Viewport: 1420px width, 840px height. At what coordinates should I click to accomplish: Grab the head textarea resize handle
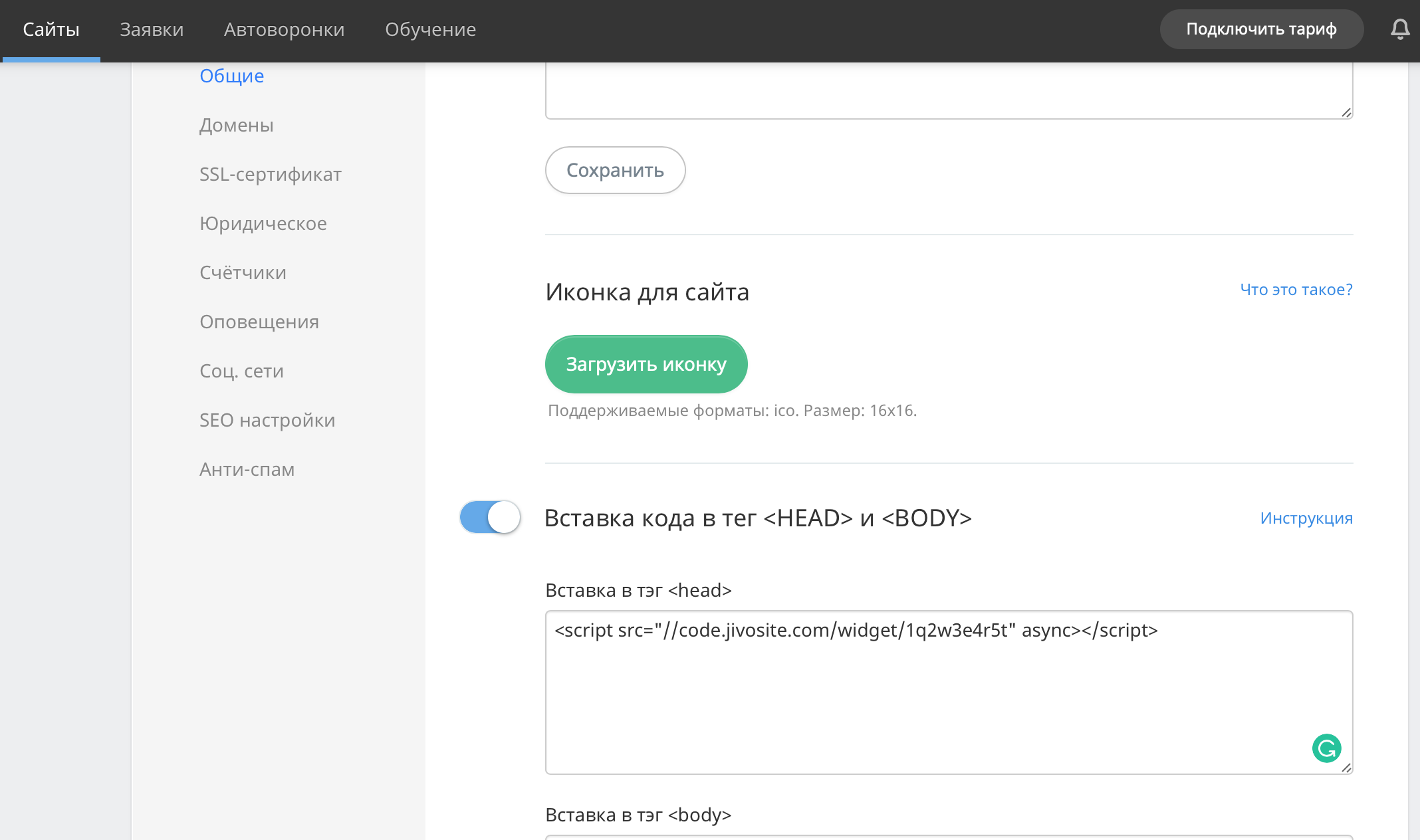click(1346, 768)
